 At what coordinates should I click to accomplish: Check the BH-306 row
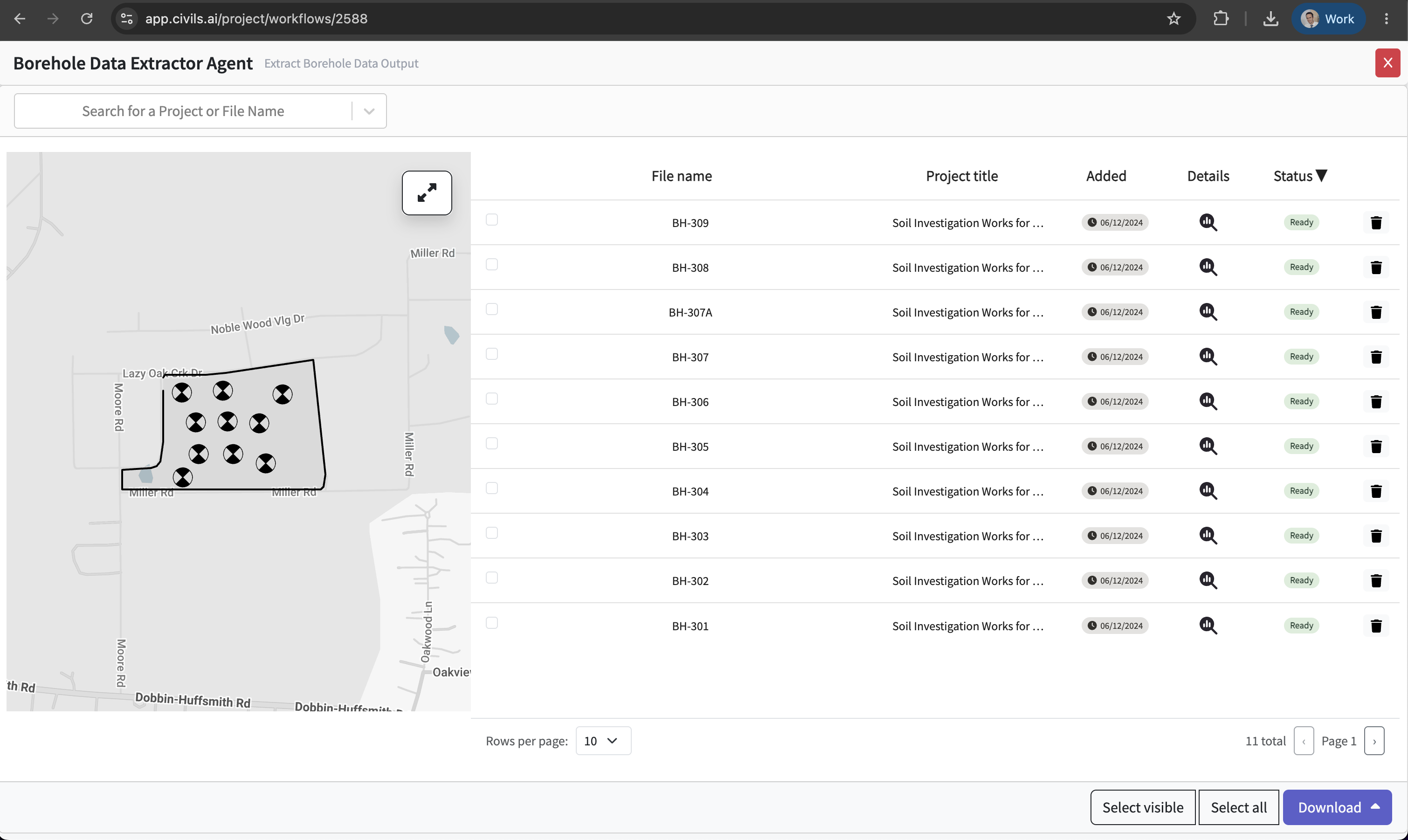click(x=491, y=399)
